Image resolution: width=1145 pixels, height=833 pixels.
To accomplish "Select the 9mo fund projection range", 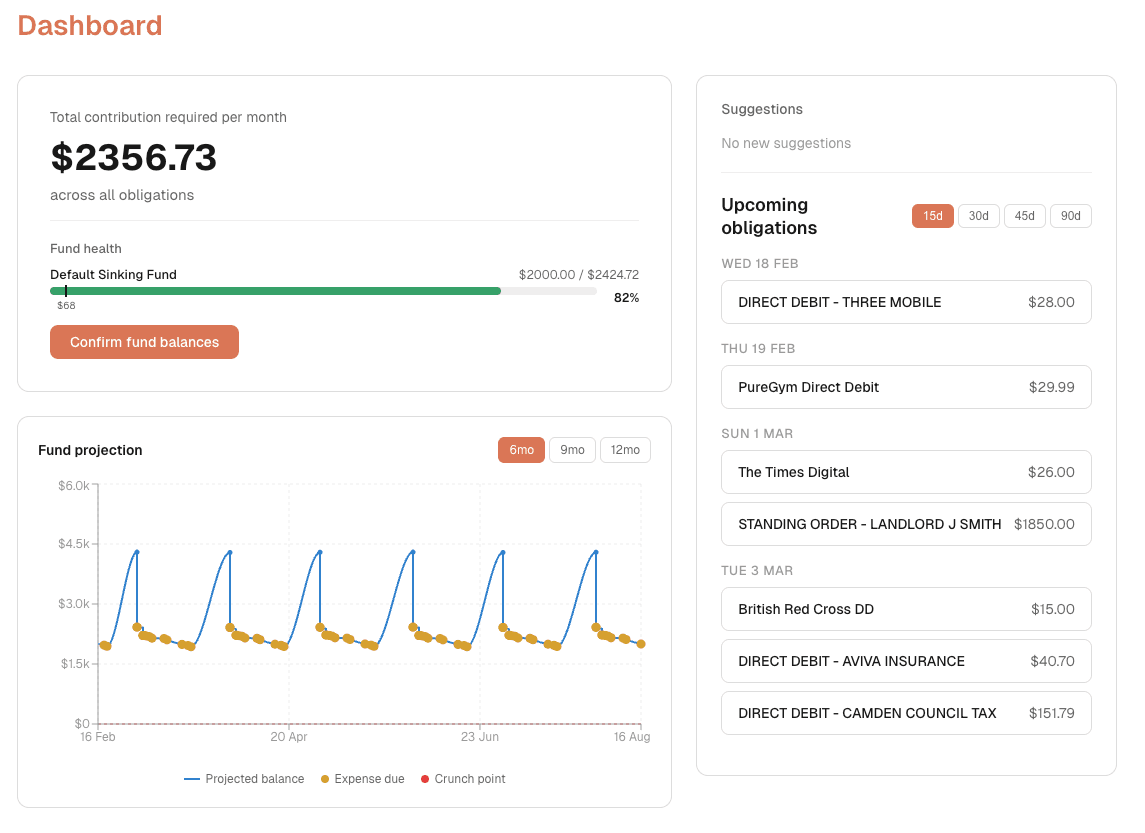I will 572,450.
